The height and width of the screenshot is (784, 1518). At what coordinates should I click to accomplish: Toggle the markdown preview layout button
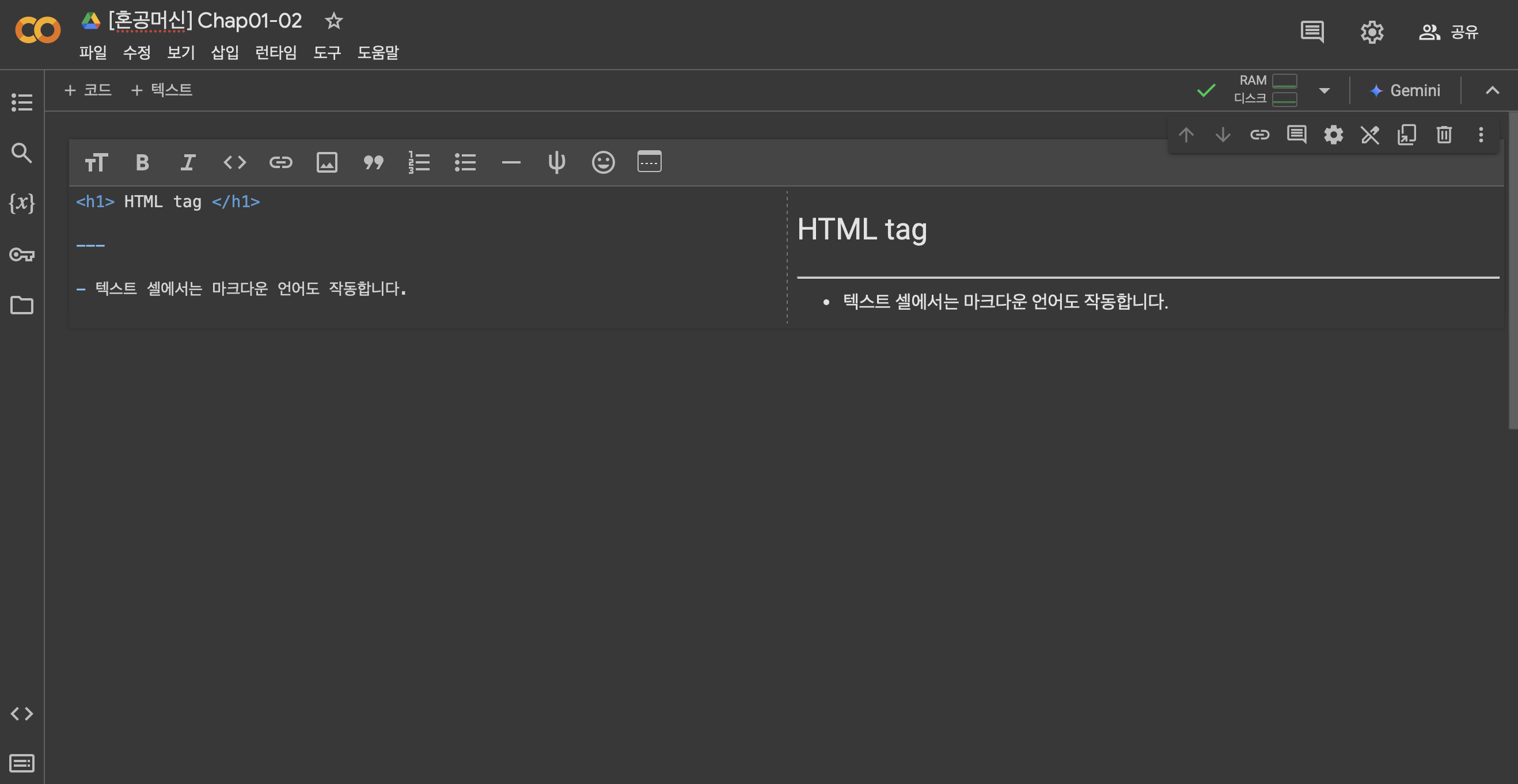tap(649, 161)
